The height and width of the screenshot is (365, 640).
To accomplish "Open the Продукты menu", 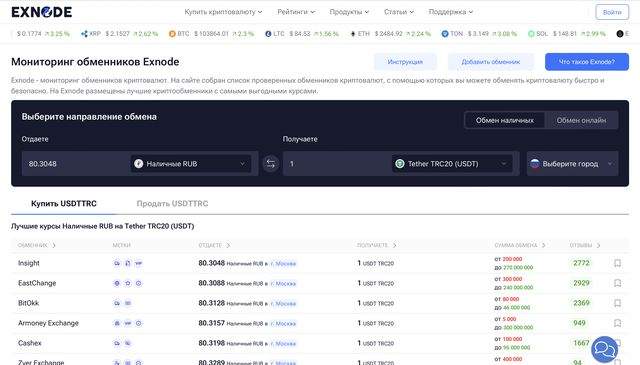I will 349,12.
